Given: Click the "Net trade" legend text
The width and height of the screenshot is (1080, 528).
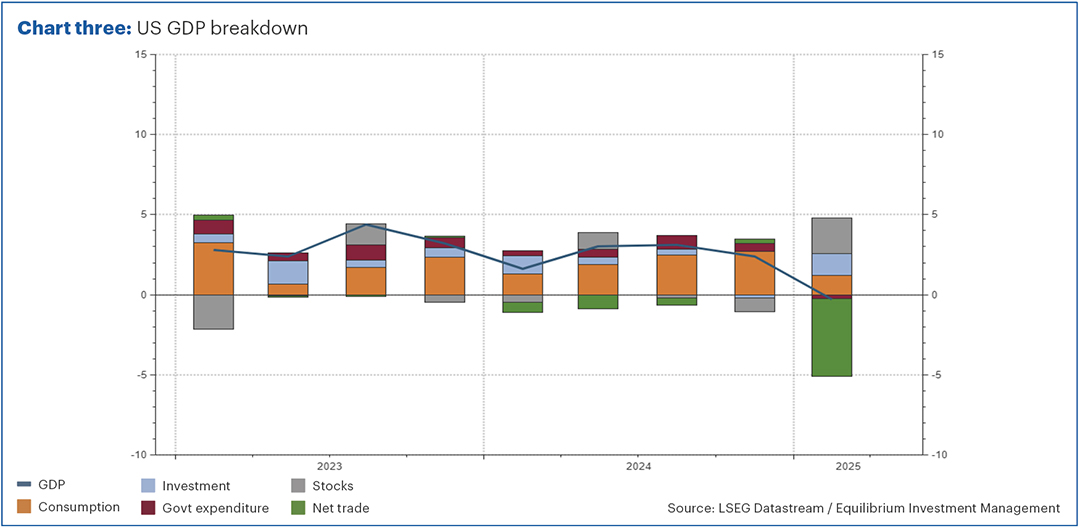Looking at the screenshot, I should tap(342, 508).
